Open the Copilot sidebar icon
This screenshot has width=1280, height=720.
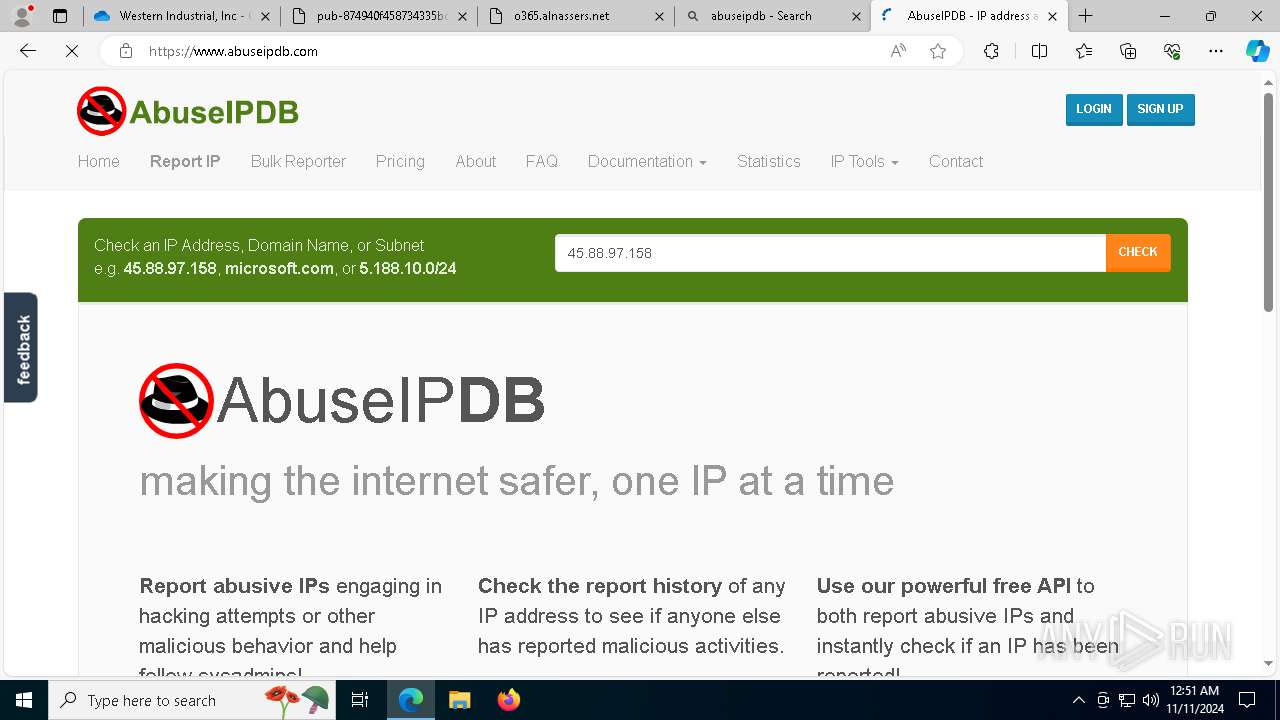[1257, 51]
